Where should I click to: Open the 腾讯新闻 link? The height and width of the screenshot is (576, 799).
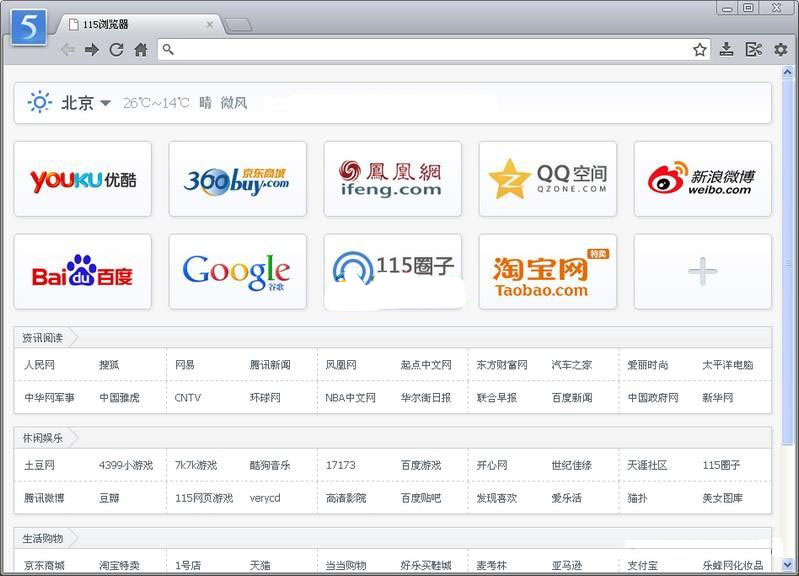tap(270, 365)
